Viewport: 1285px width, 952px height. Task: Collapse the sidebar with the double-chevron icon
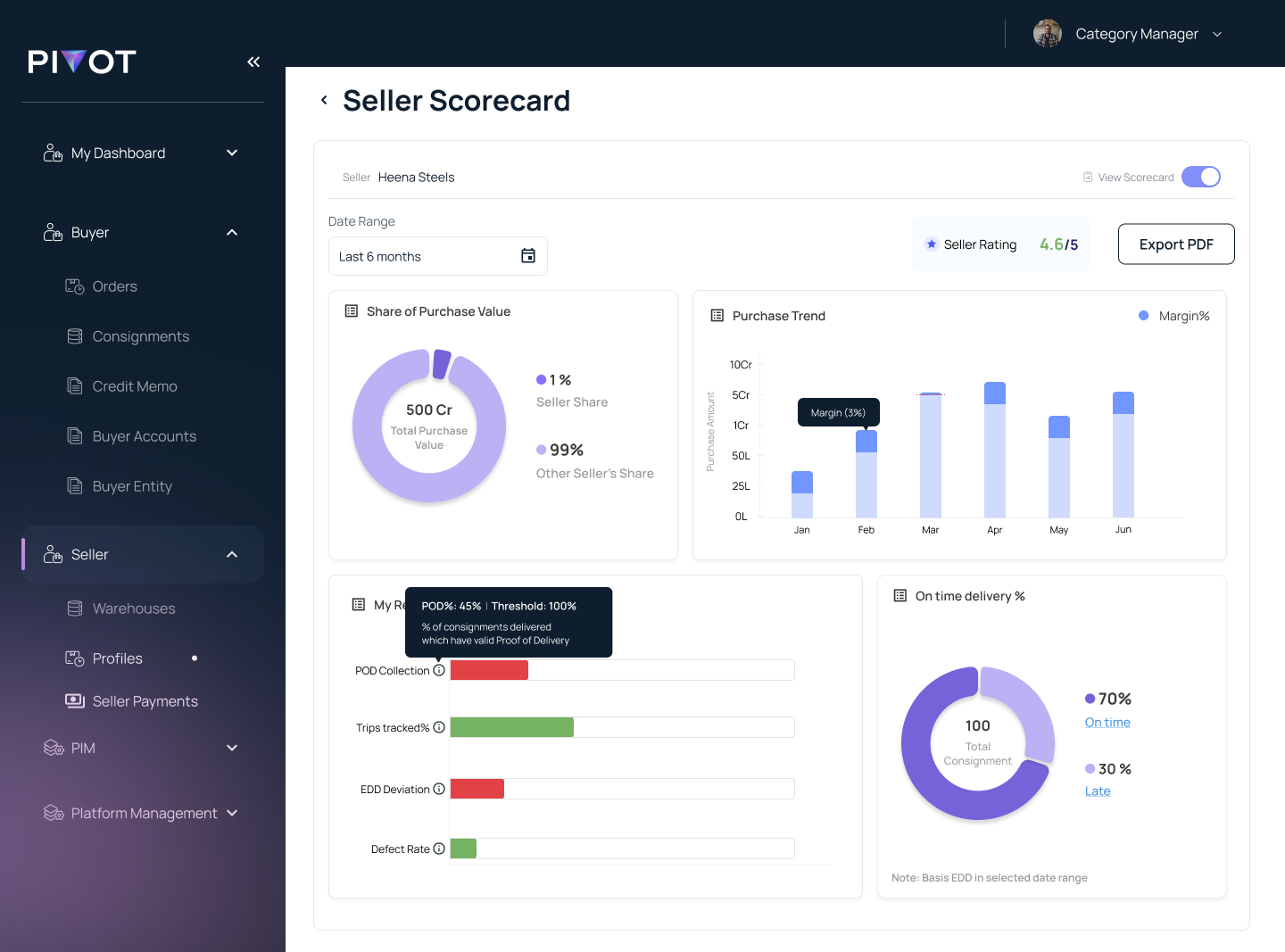point(253,62)
